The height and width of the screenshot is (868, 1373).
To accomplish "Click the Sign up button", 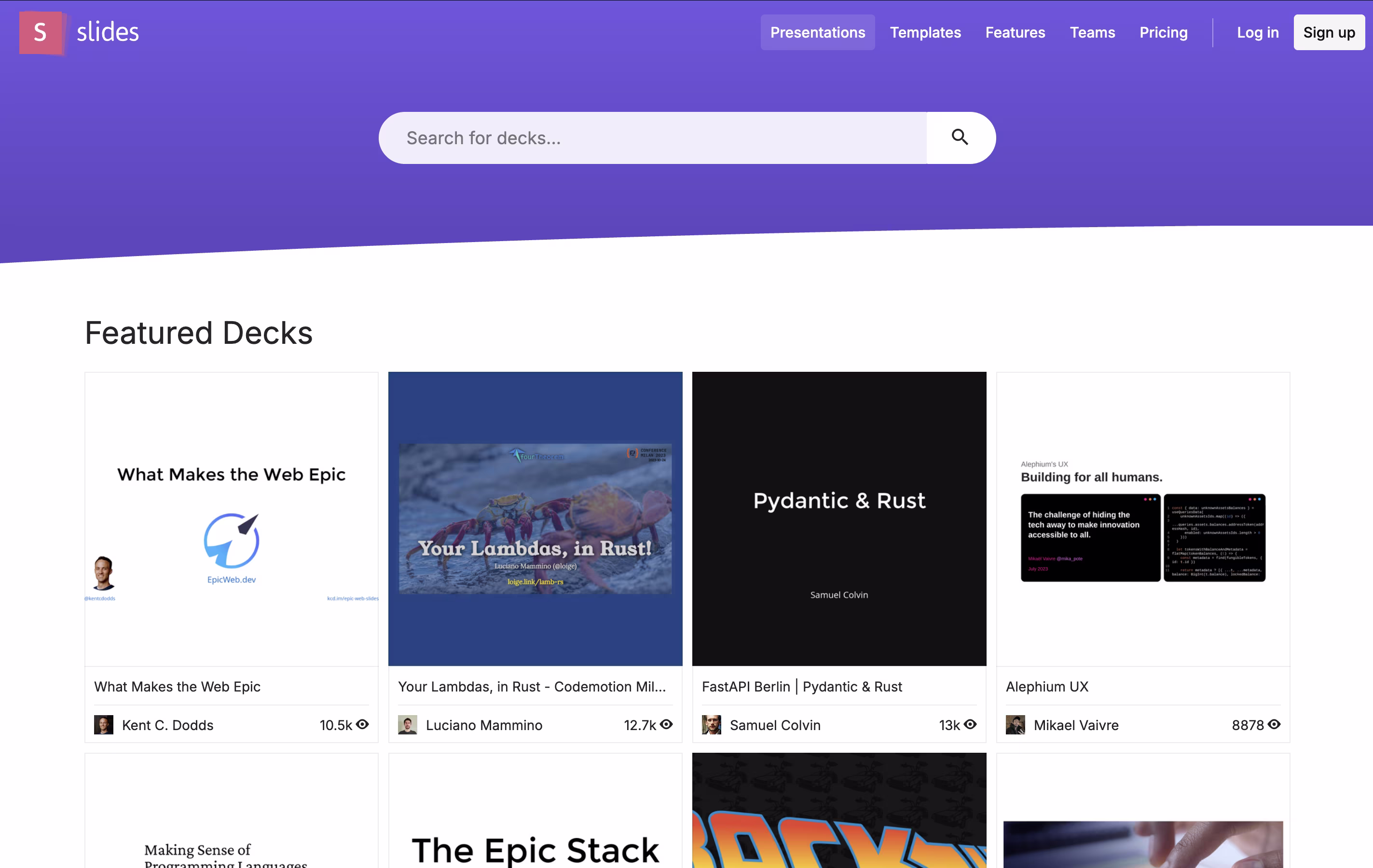I will point(1329,32).
